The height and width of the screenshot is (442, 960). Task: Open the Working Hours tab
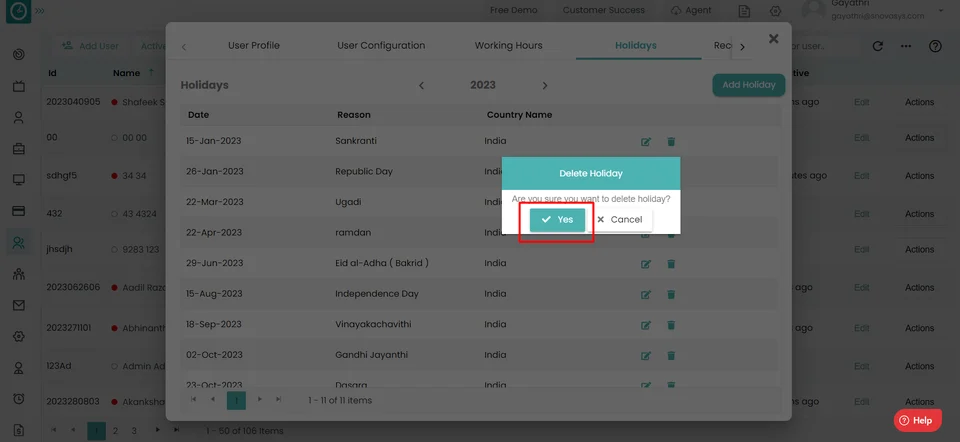(508, 45)
